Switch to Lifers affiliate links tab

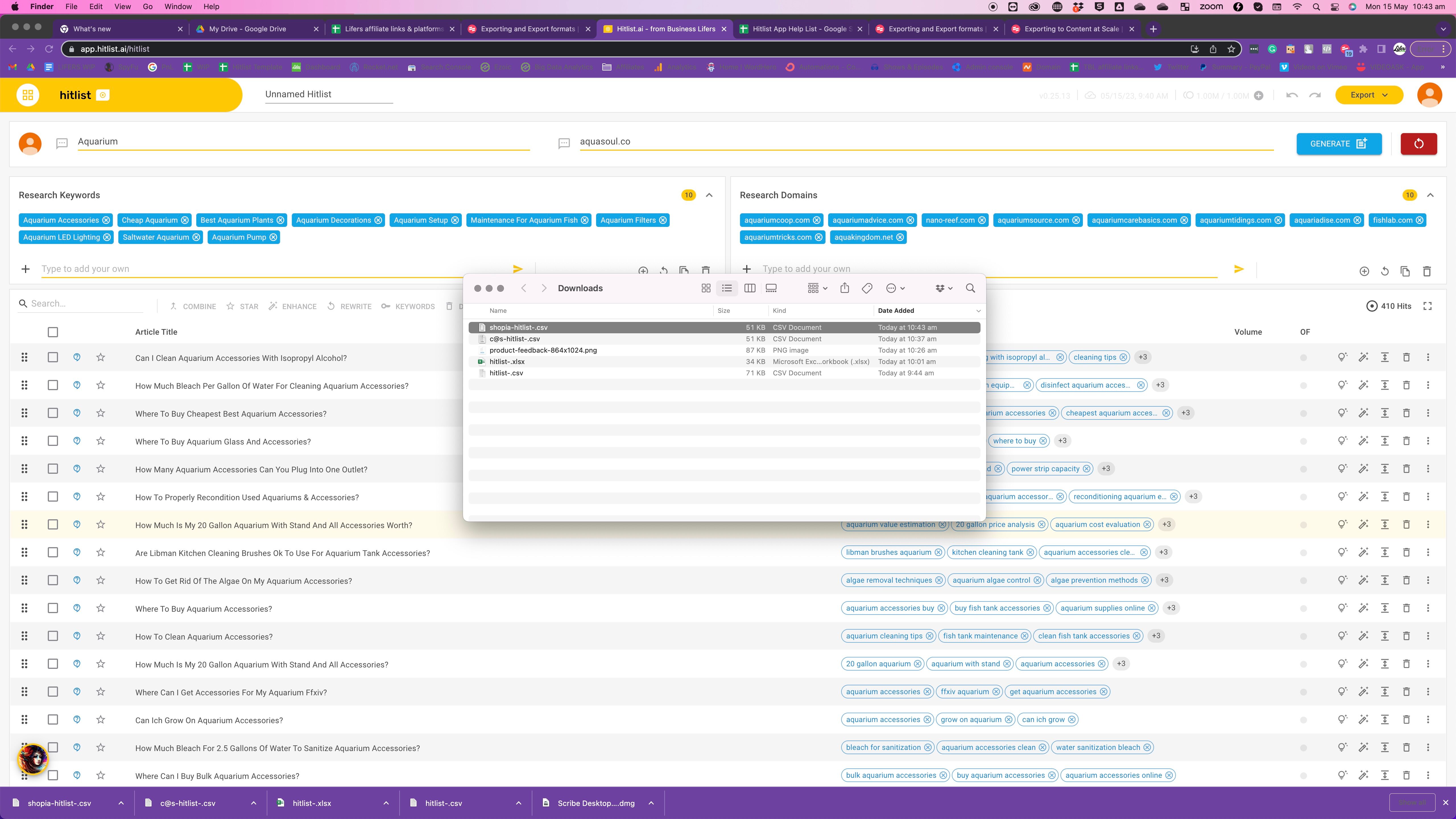point(394,29)
